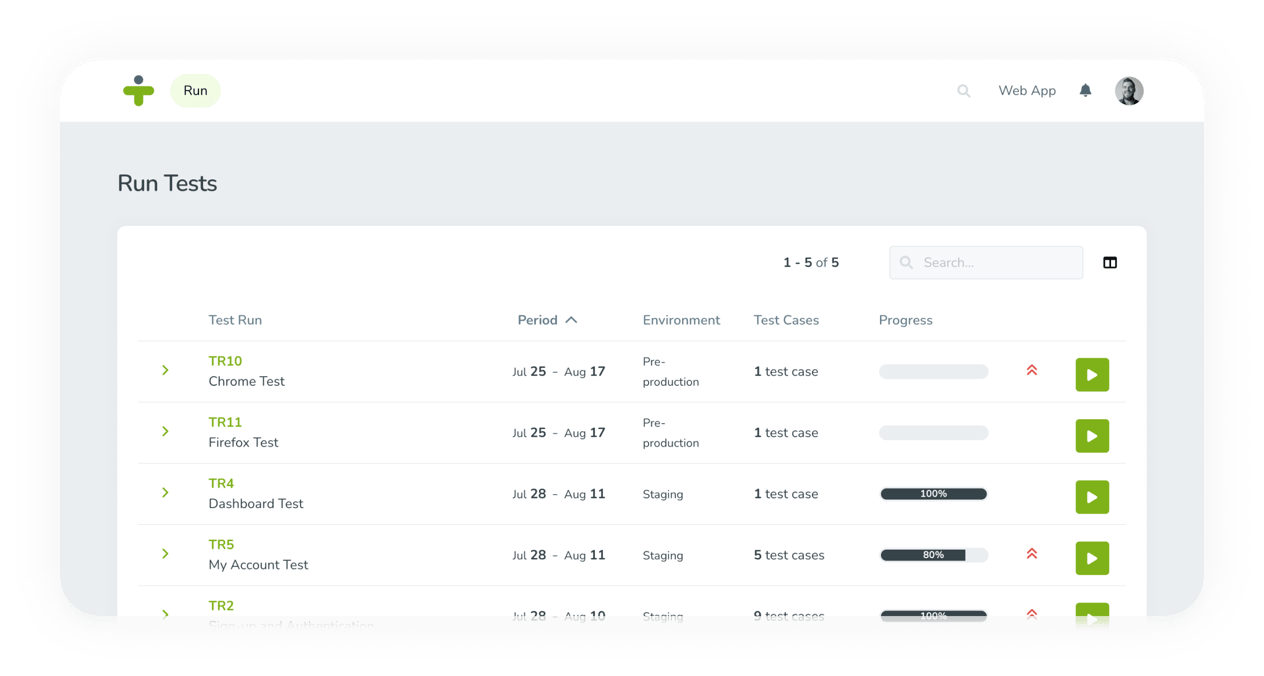Toggle the Period column sort order
This screenshot has height=676, width=1264.
pyautogui.click(x=548, y=320)
